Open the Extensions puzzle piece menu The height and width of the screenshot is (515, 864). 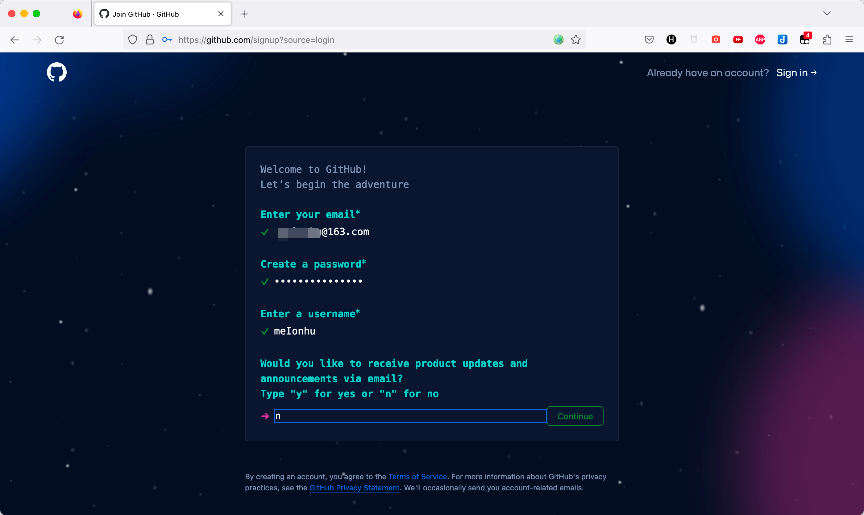click(x=827, y=40)
